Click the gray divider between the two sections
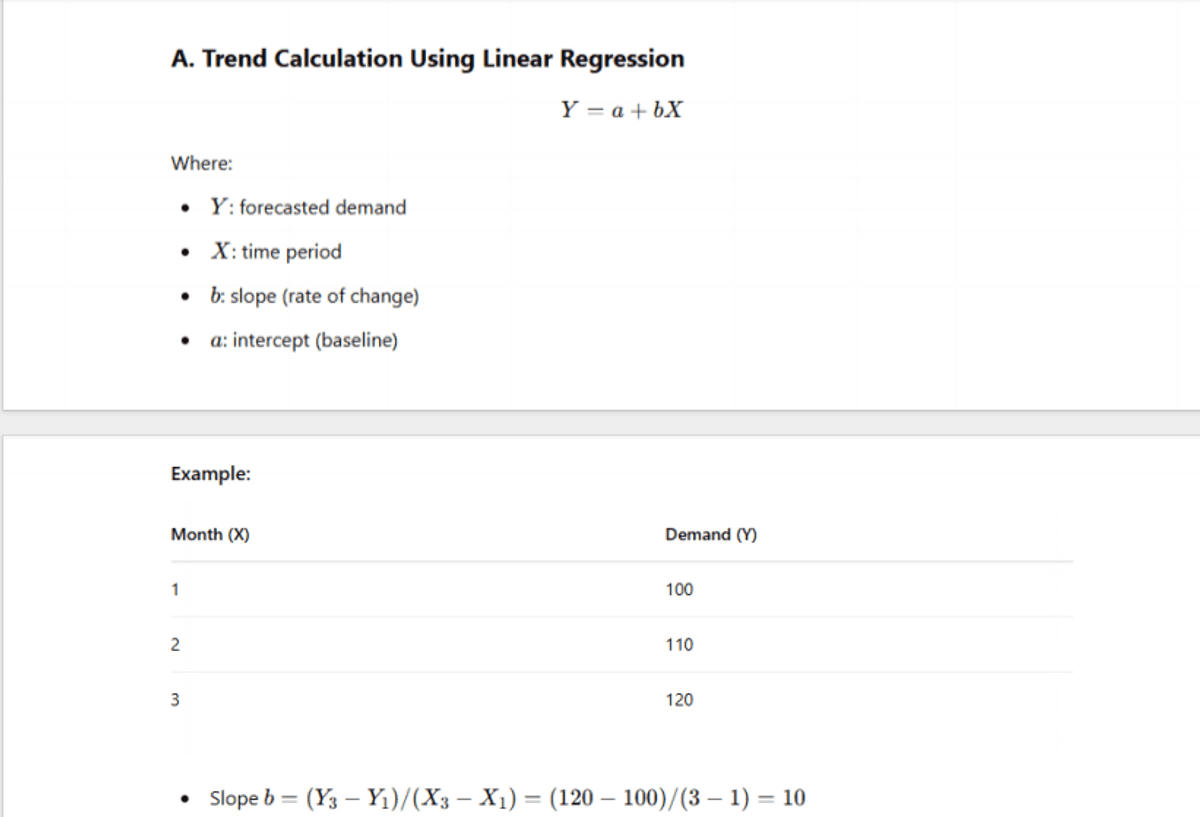This screenshot has height=817, width=1200. 600,423
